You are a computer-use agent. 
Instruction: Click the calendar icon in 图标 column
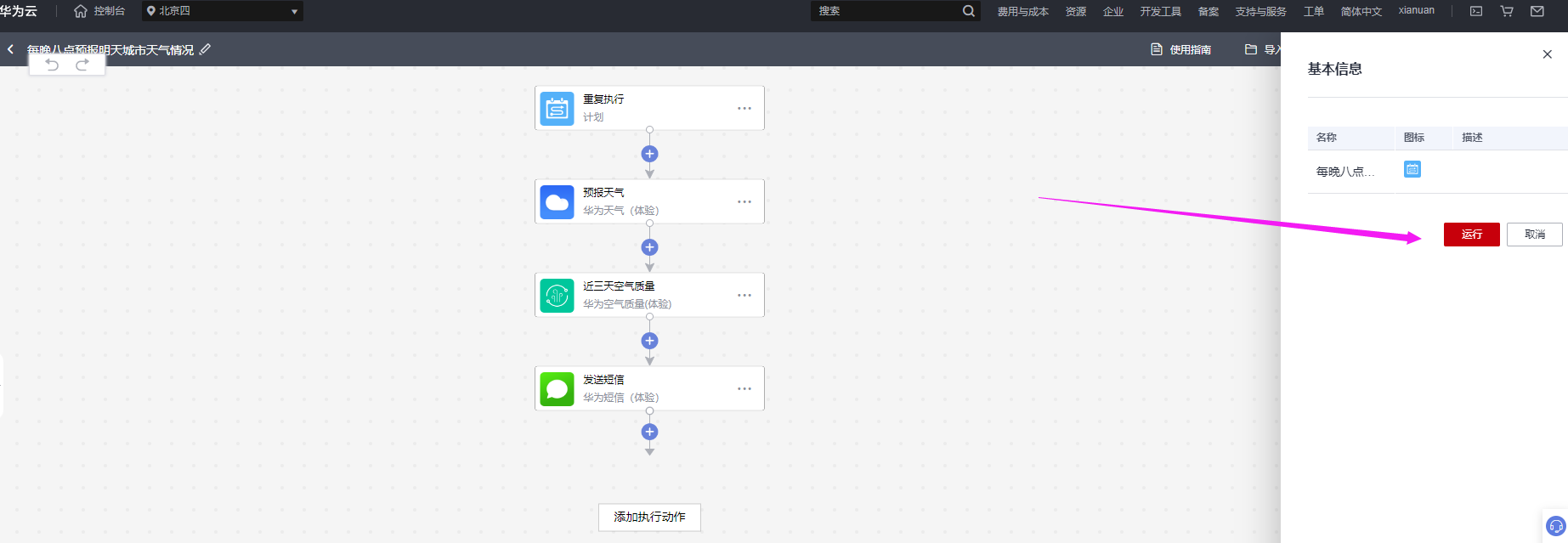pos(1412,169)
